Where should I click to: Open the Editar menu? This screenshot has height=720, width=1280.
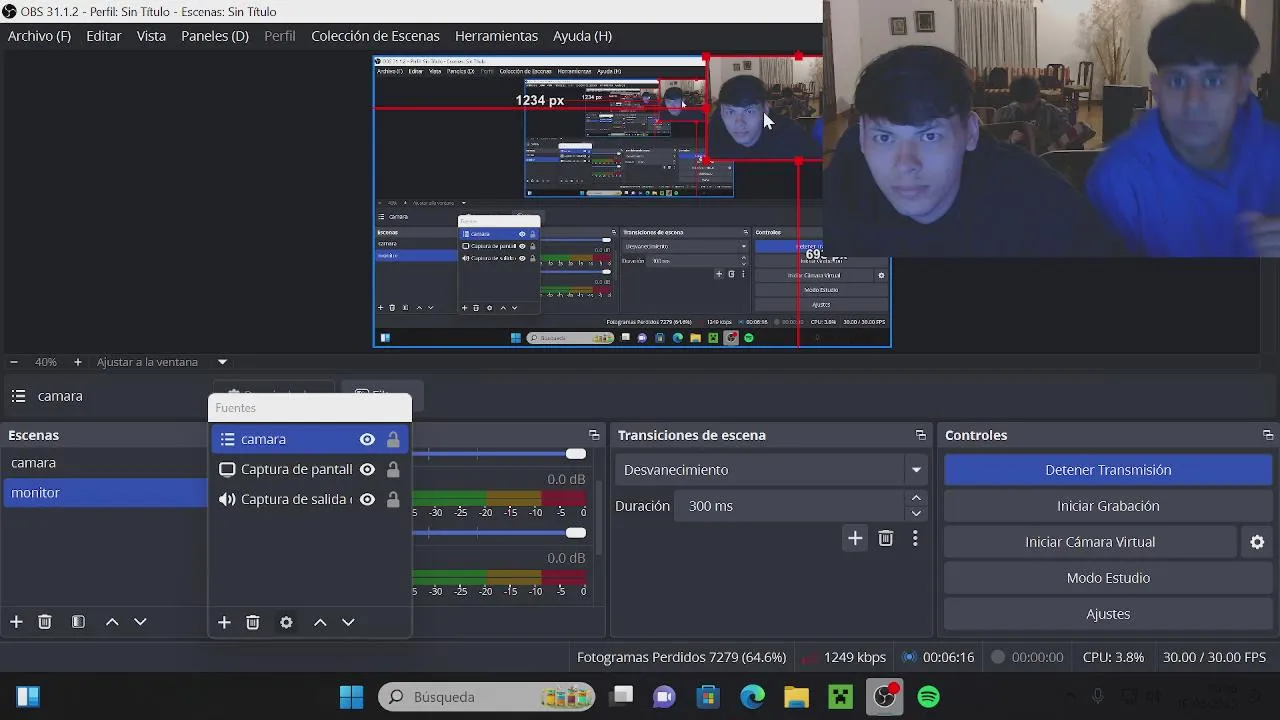pos(104,36)
